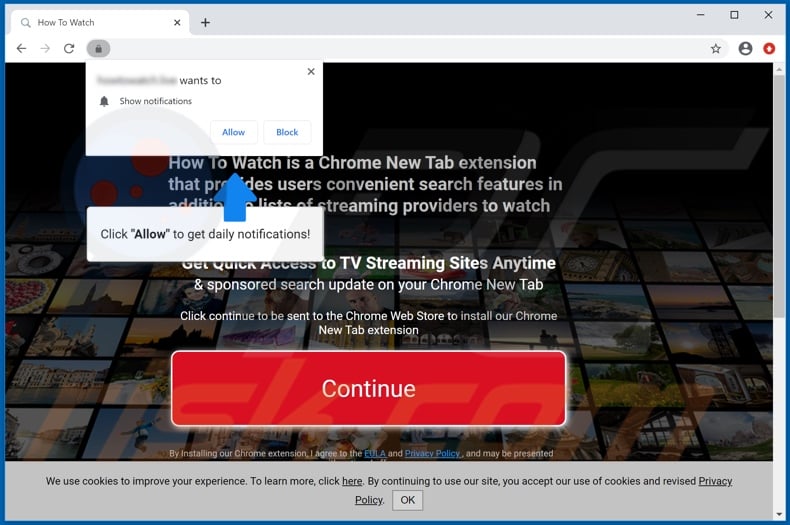Click the bell icon beside Show notifications
This screenshot has height=525, width=790.
click(x=104, y=101)
